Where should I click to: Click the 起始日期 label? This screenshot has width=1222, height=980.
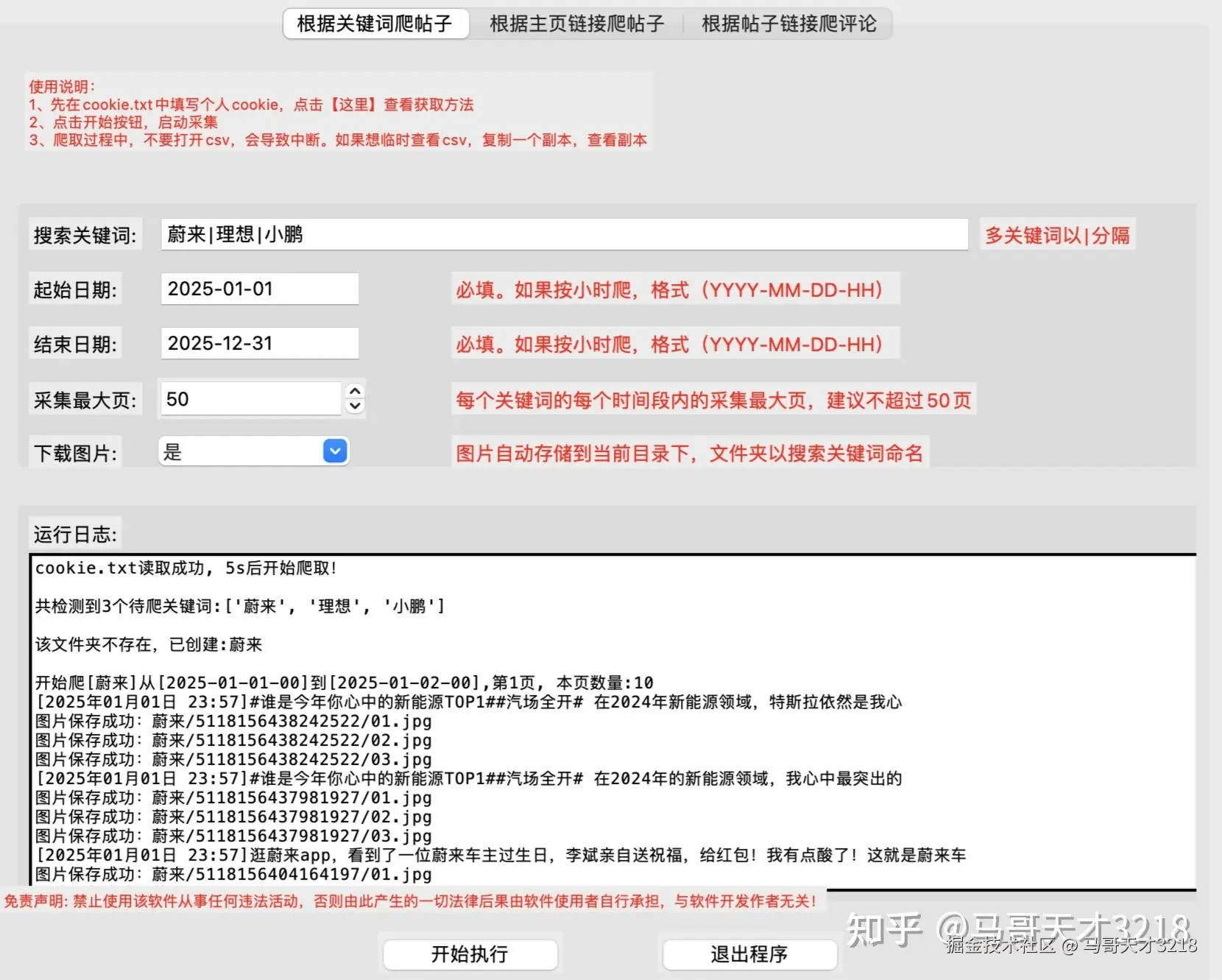pos(75,289)
